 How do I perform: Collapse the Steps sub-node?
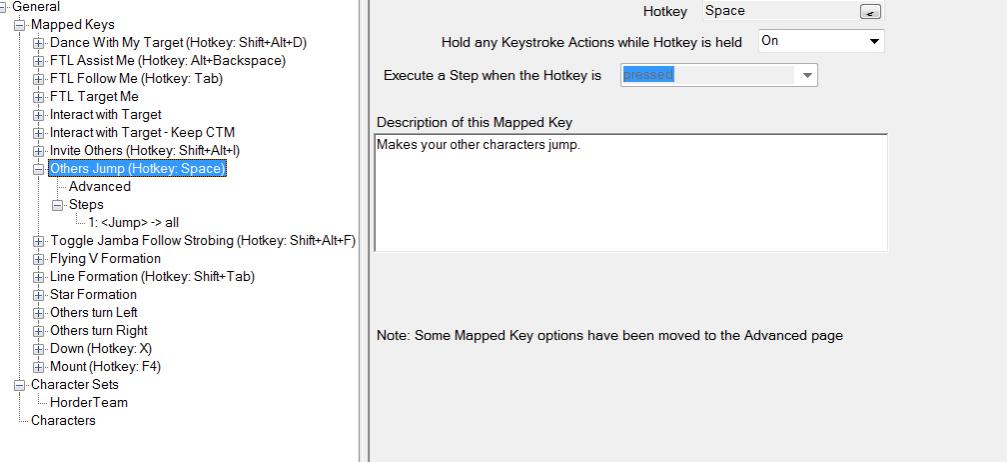[58, 205]
